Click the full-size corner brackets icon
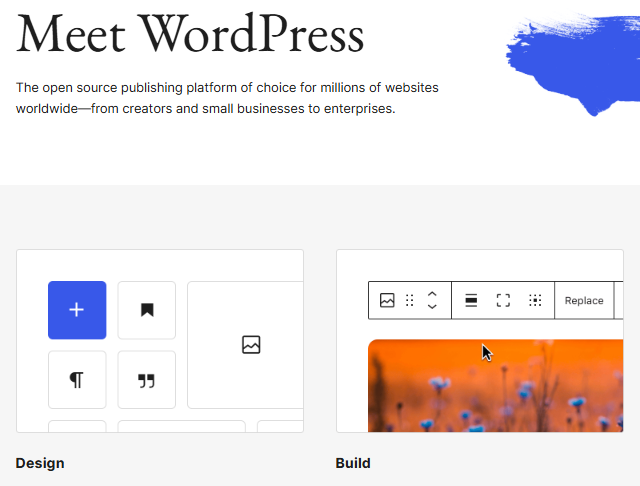The width and height of the screenshot is (640, 486). [503, 300]
